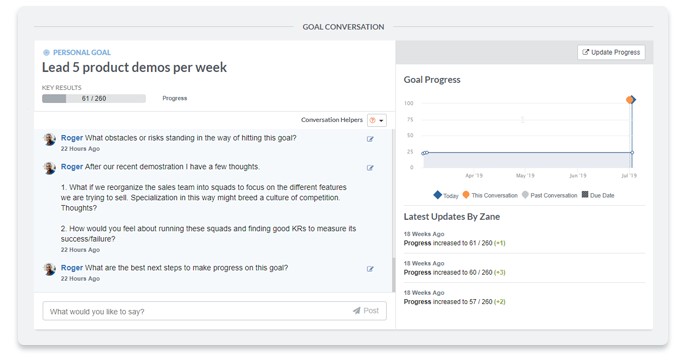This screenshot has height=362, width=685.
Task: Click the Update Progress button
Action: click(611, 52)
